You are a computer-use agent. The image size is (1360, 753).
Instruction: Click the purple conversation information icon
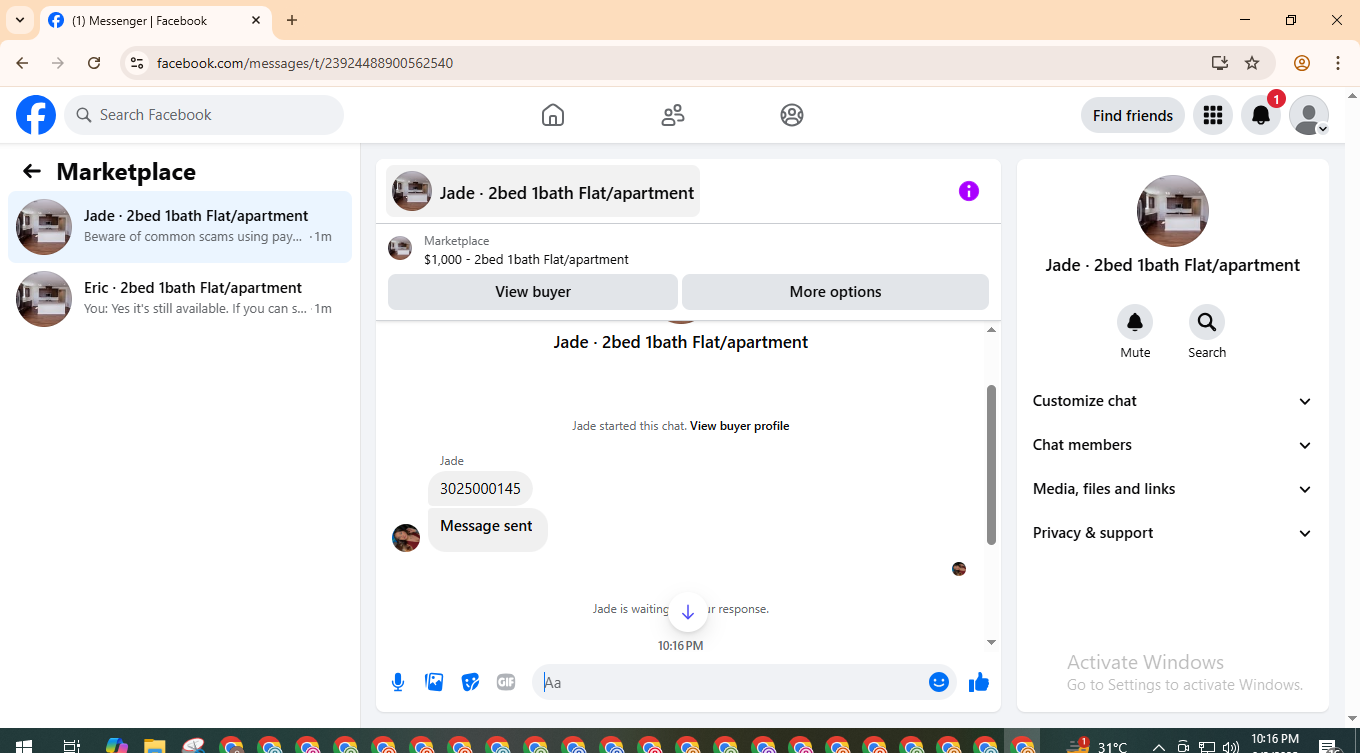pos(969,191)
